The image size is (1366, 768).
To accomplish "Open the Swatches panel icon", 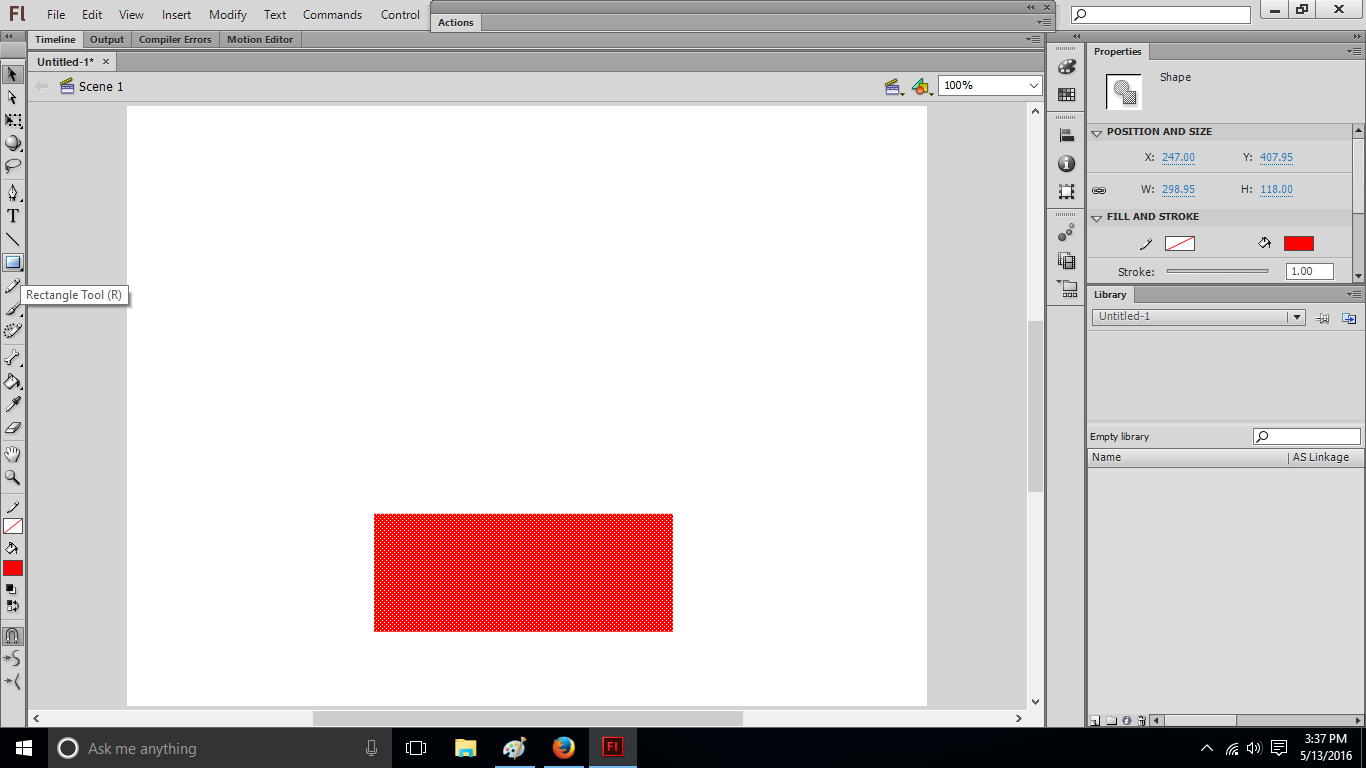I will 1066,95.
